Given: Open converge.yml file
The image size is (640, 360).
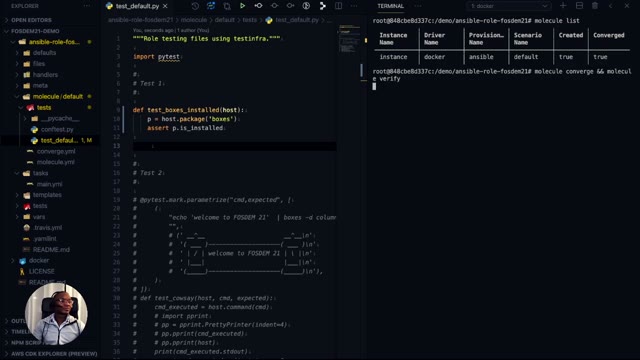Looking at the screenshot, I should click(x=56, y=151).
